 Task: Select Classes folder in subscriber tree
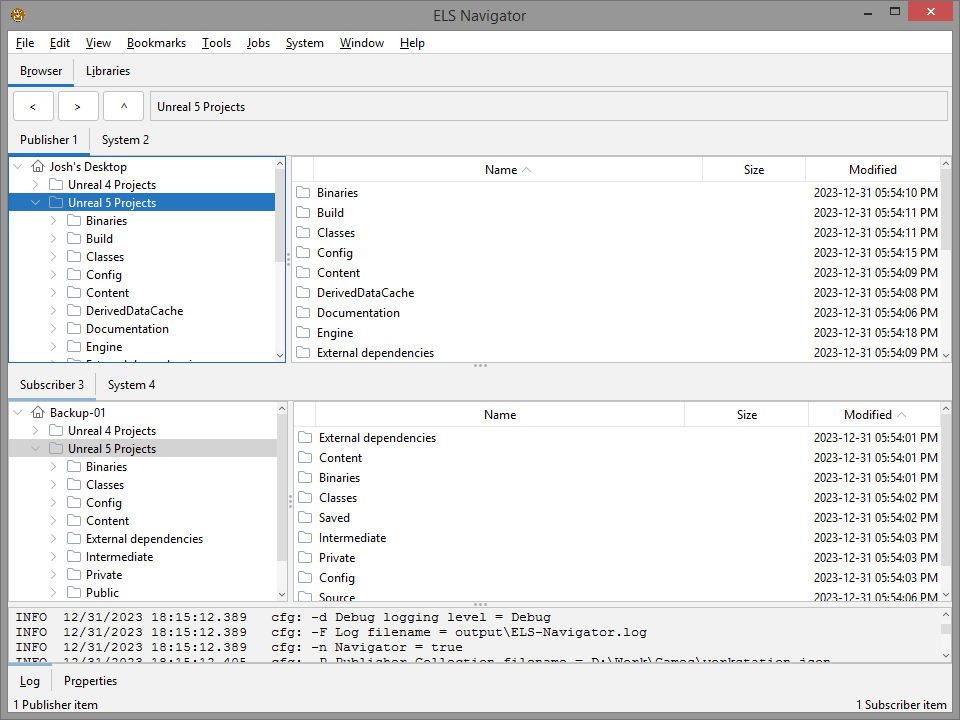coord(105,485)
